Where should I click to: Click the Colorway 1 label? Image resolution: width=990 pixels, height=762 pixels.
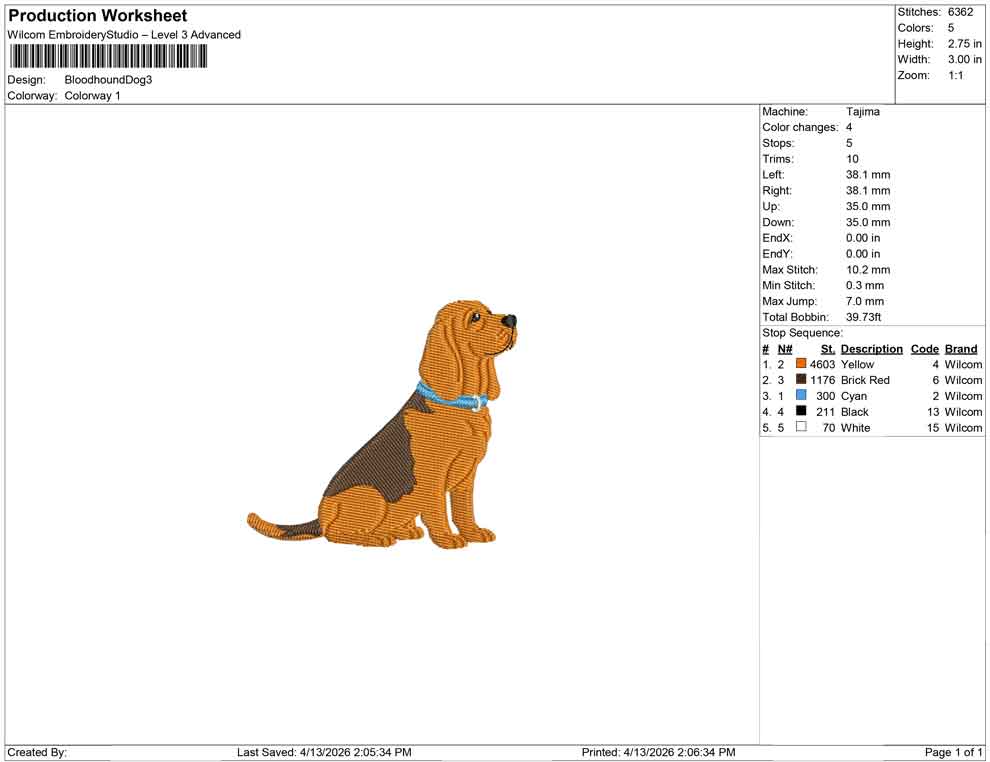coord(92,96)
